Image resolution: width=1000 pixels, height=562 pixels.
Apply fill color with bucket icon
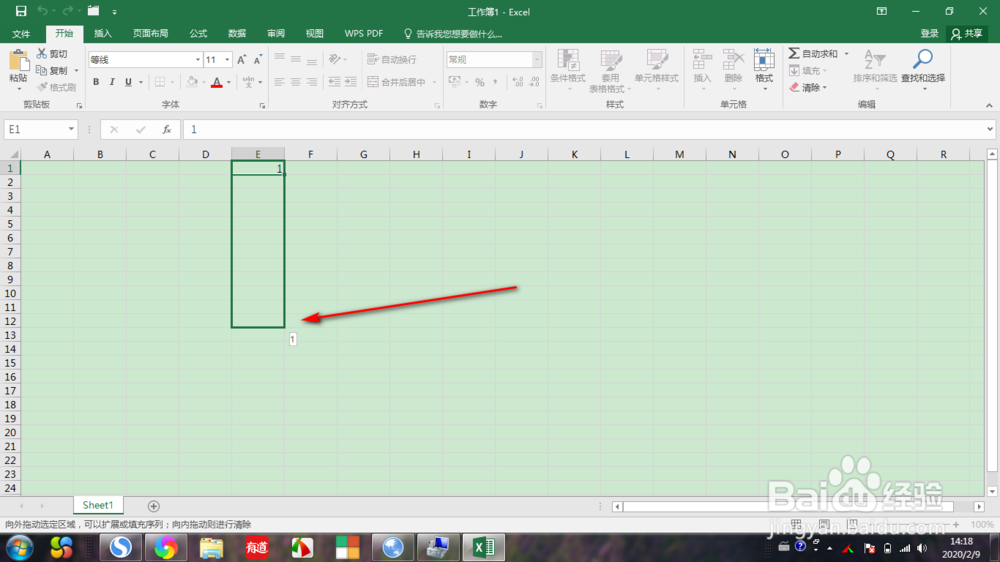[x=192, y=82]
